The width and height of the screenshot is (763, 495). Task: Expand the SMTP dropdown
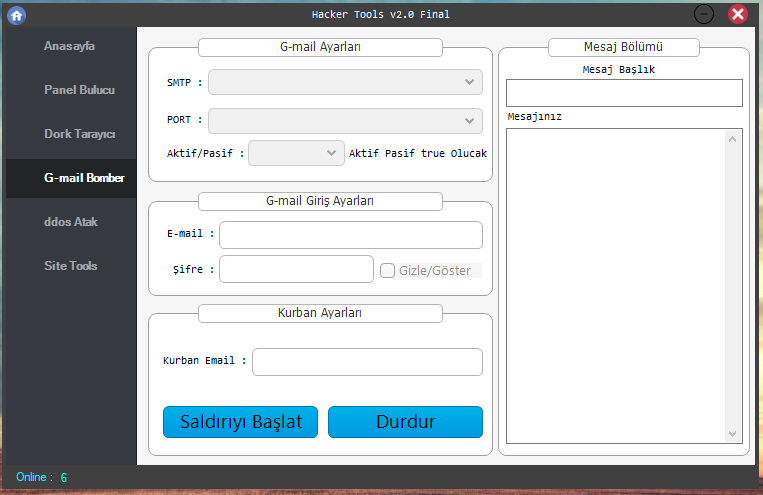tap(345, 82)
